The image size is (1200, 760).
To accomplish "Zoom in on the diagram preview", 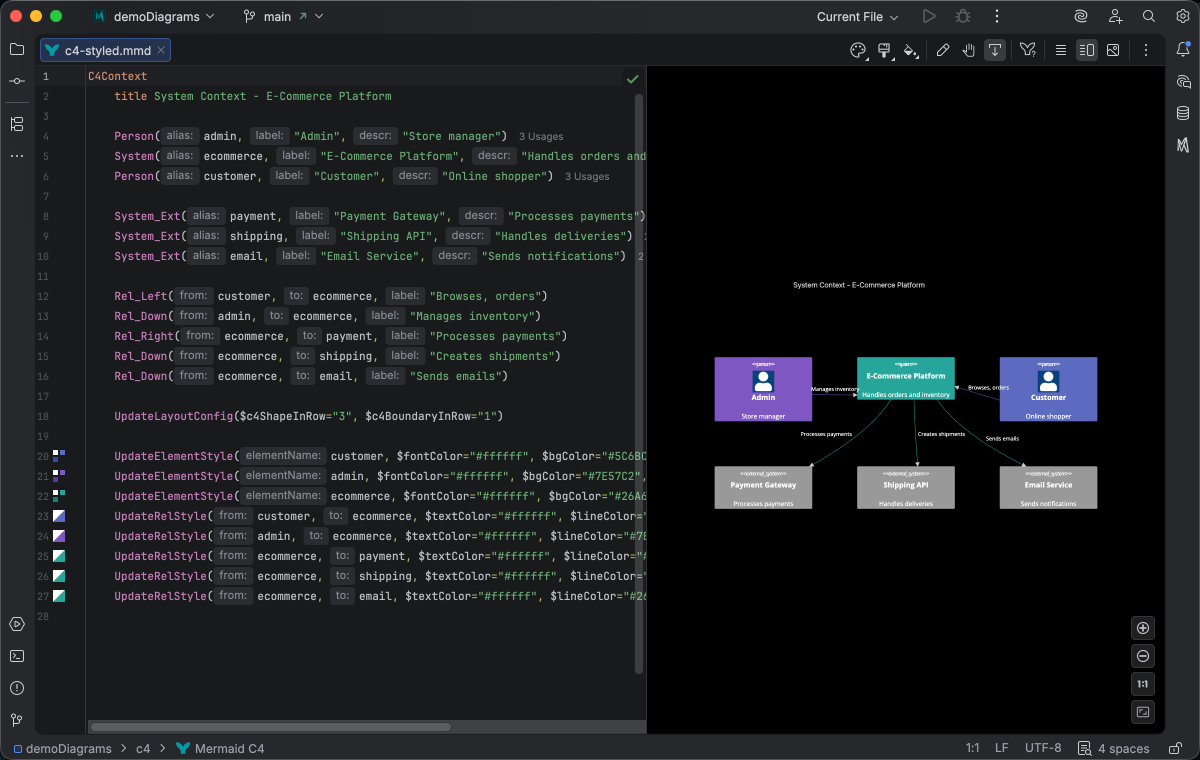I will [1143, 628].
